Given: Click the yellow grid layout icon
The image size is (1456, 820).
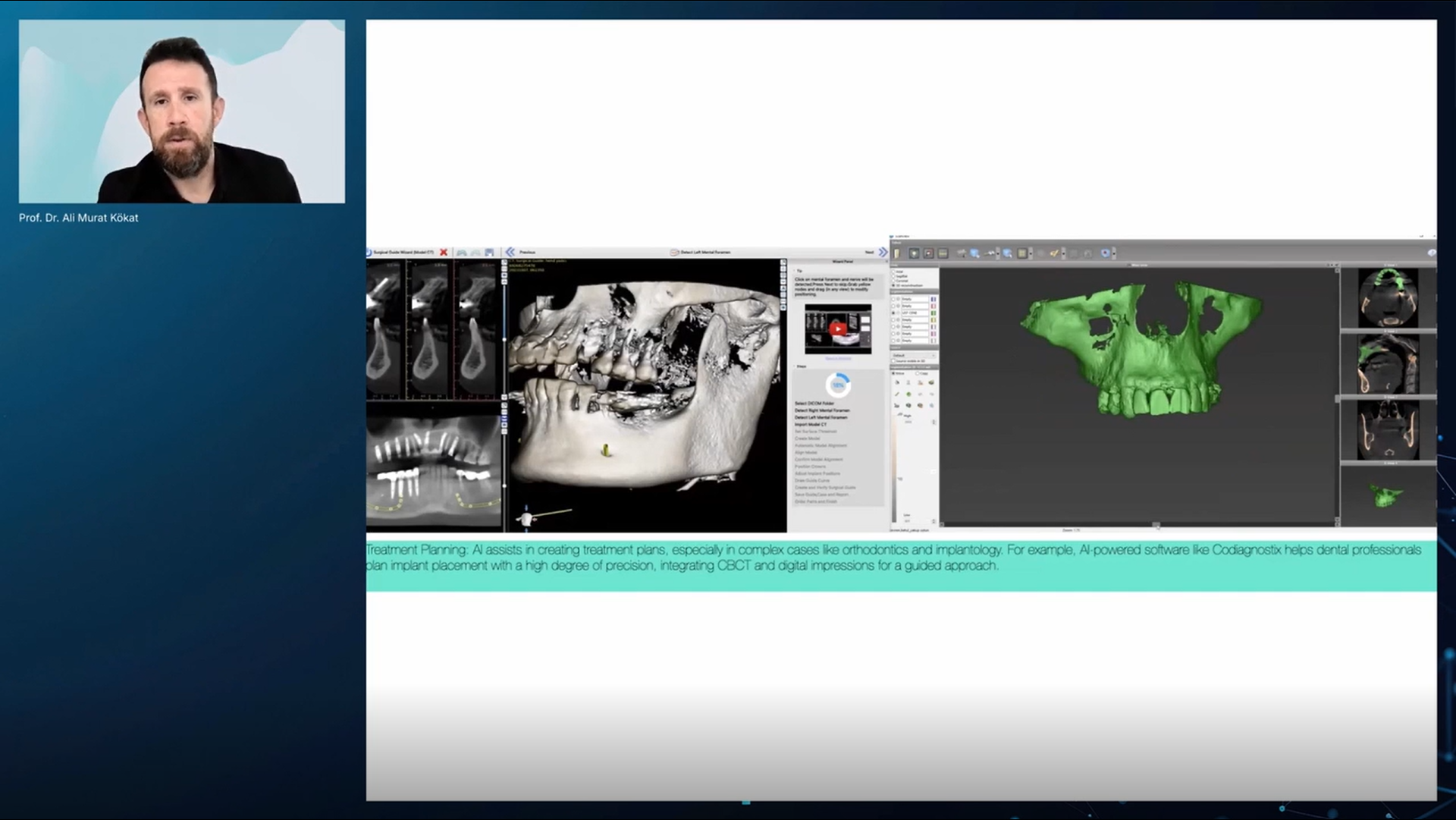Looking at the screenshot, I should click(1022, 253).
